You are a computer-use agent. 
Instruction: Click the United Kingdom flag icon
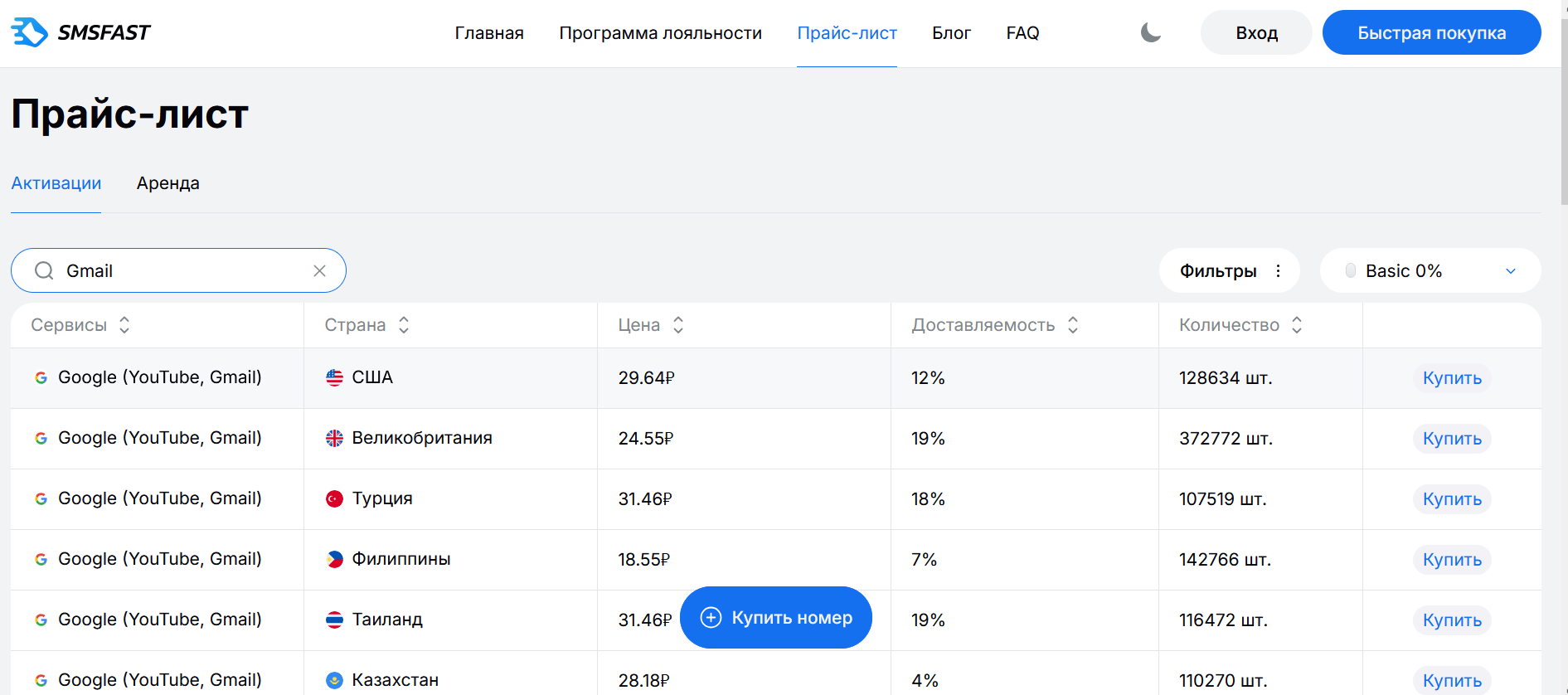tap(334, 439)
